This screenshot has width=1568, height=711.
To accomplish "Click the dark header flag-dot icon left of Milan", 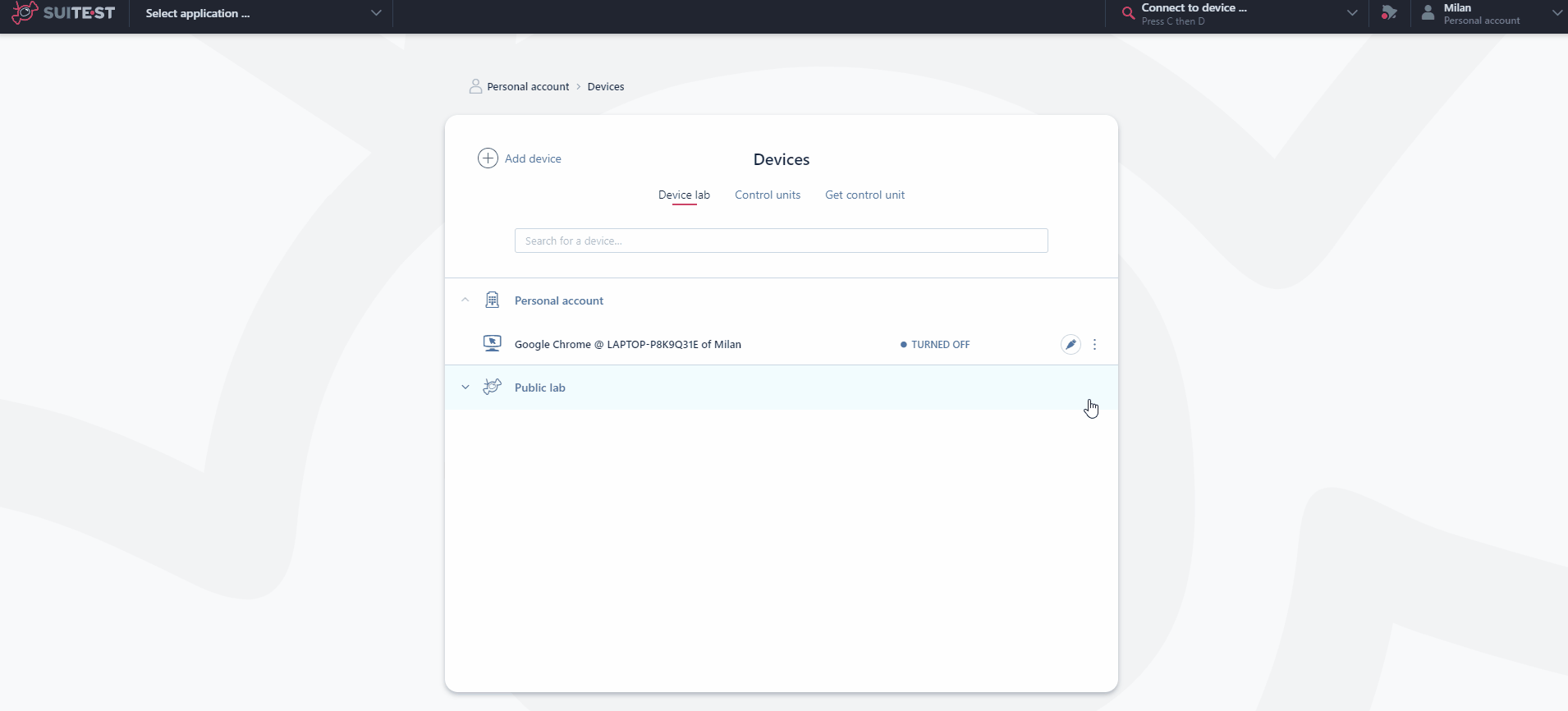I will 1389,13.
